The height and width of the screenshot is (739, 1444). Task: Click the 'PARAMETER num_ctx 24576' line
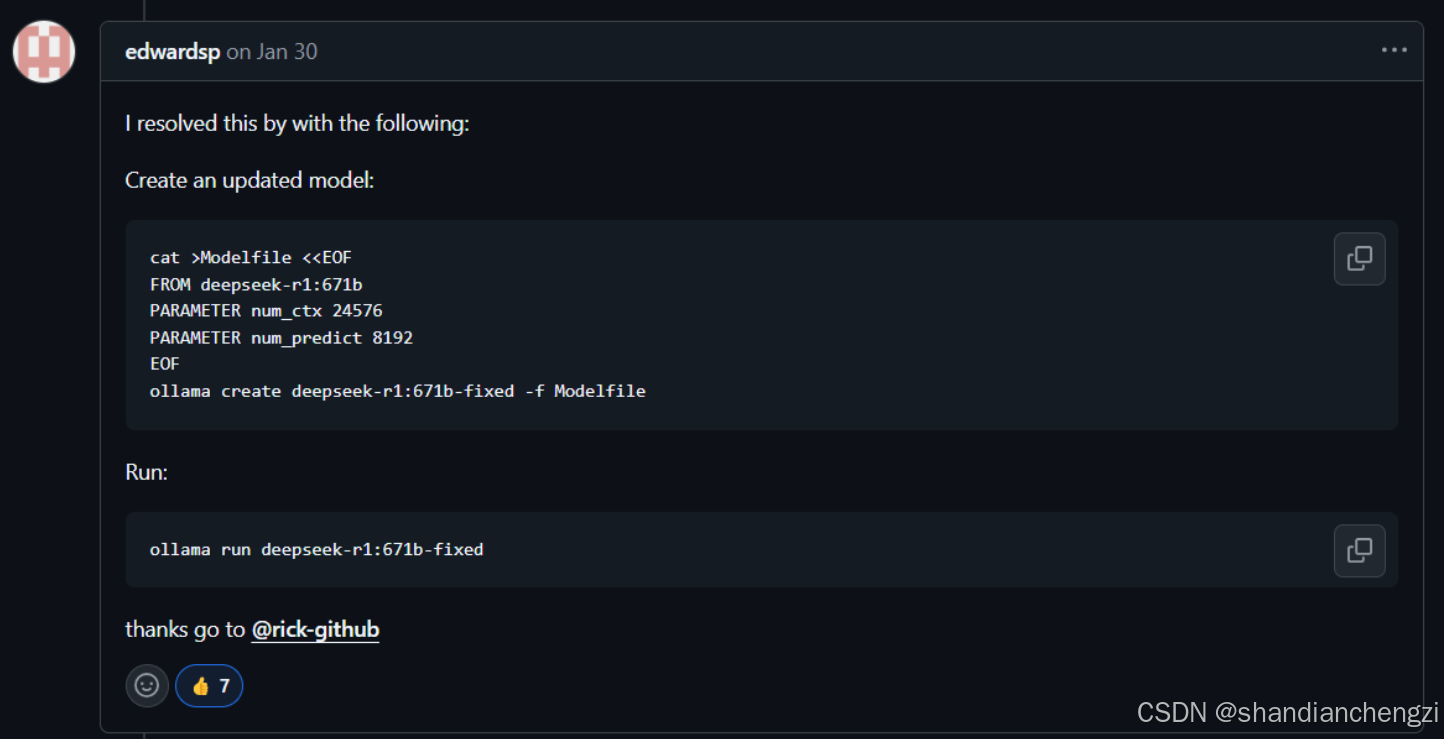coord(266,311)
